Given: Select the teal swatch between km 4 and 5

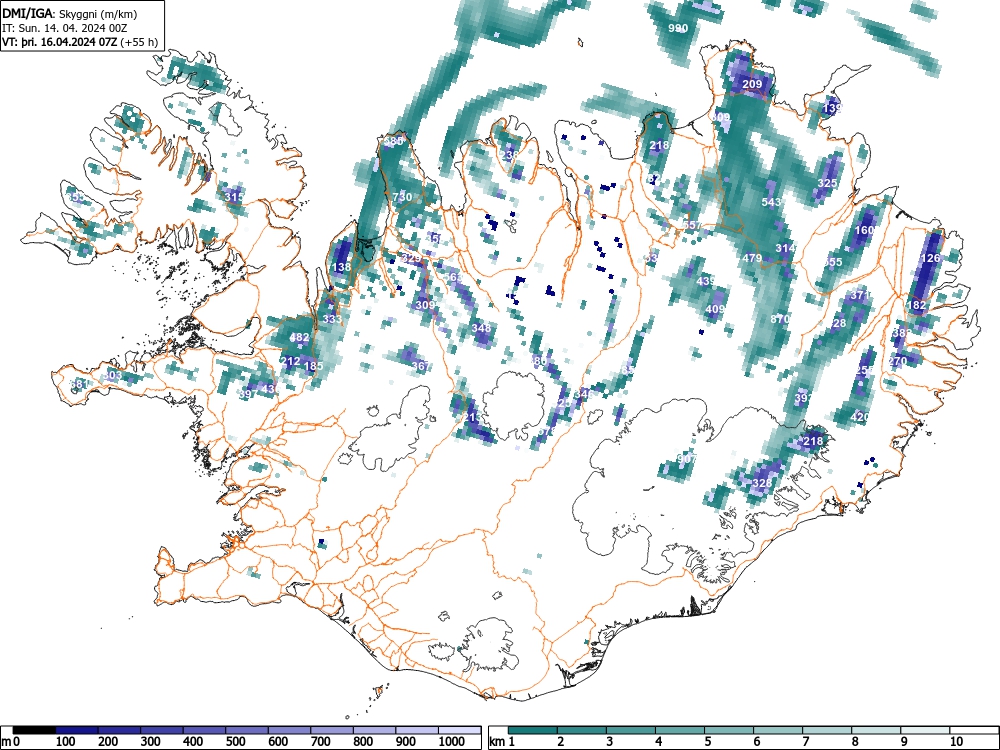Looking at the screenshot, I should (x=680, y=730).
